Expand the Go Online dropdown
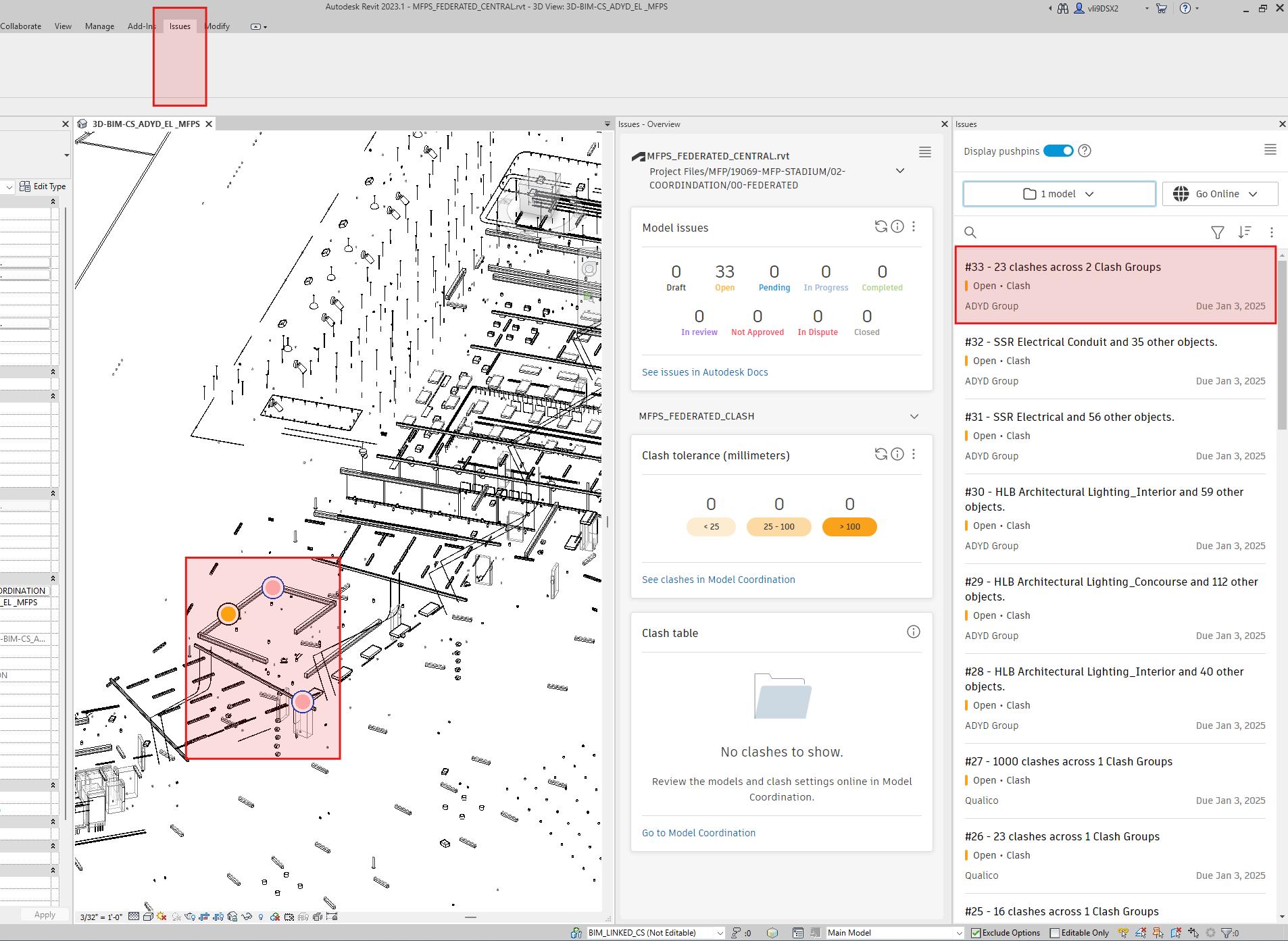1288x941 pixels. (x=1220, y=194)
